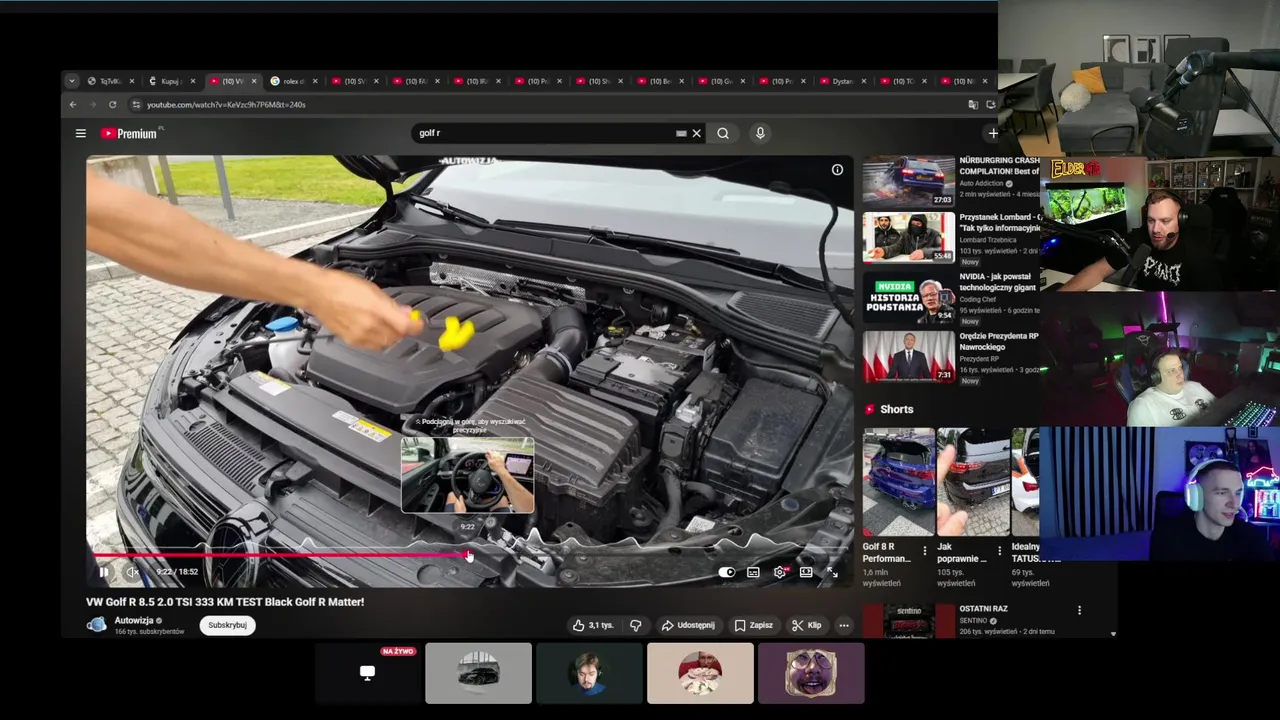Subscribe using the Subskrybuj button
This screenshot has height=720, width=1280.
(227, 625)
